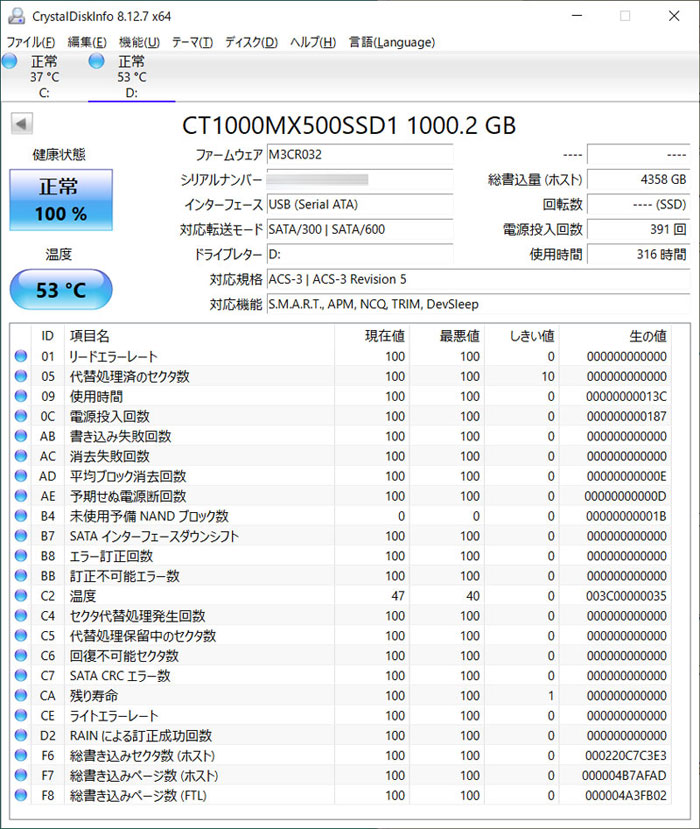
Task: Click the status circle for ID C5 row
Action: point(21,635)
